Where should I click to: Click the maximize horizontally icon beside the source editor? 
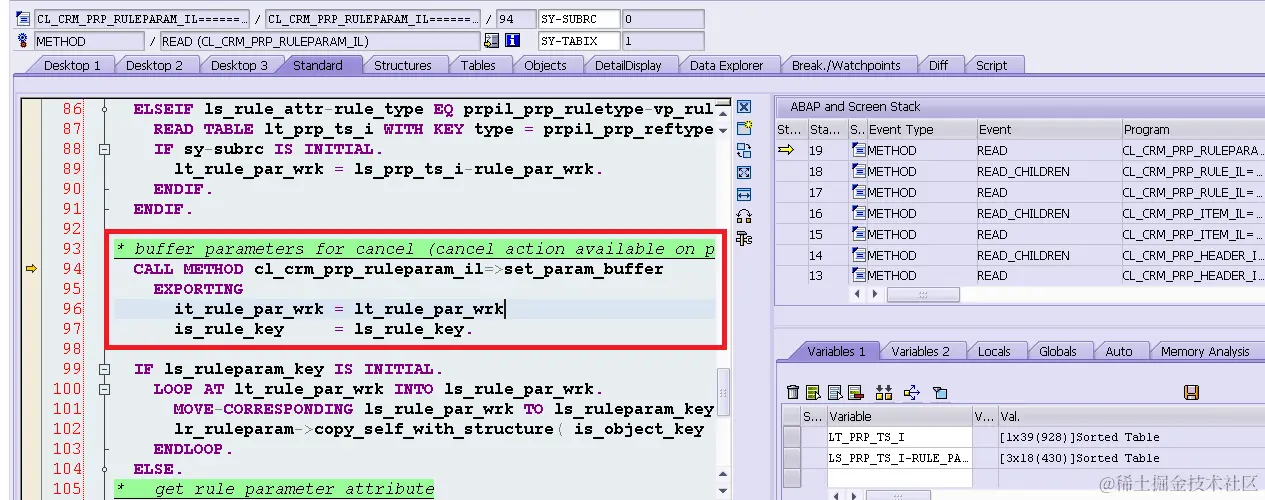pyautogui.click(x=744, y=194)
